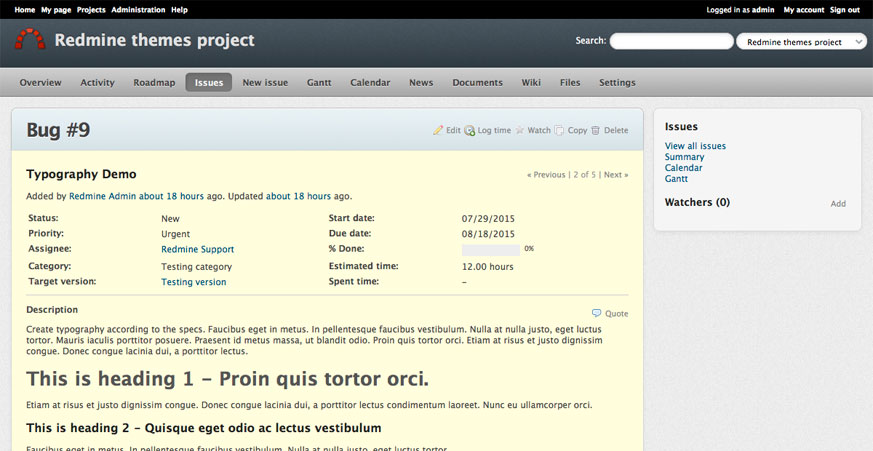This screenshot has height=451, width=873.
Task: Open View all issues in sidebar
Action: pyautogui.click(x=695, y=146)
